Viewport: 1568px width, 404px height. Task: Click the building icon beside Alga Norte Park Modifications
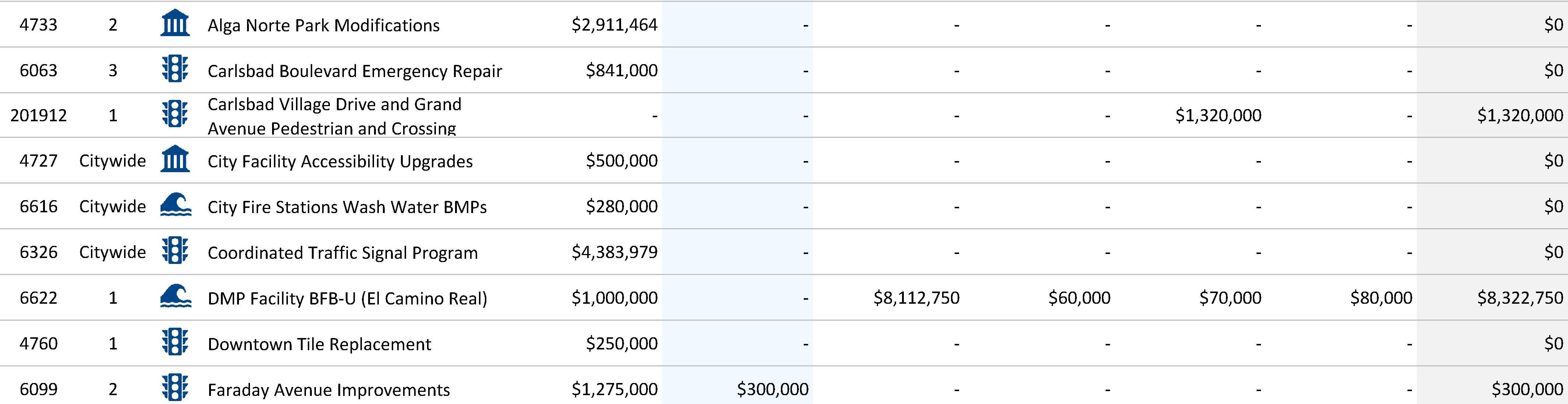(x=175, y=24)
